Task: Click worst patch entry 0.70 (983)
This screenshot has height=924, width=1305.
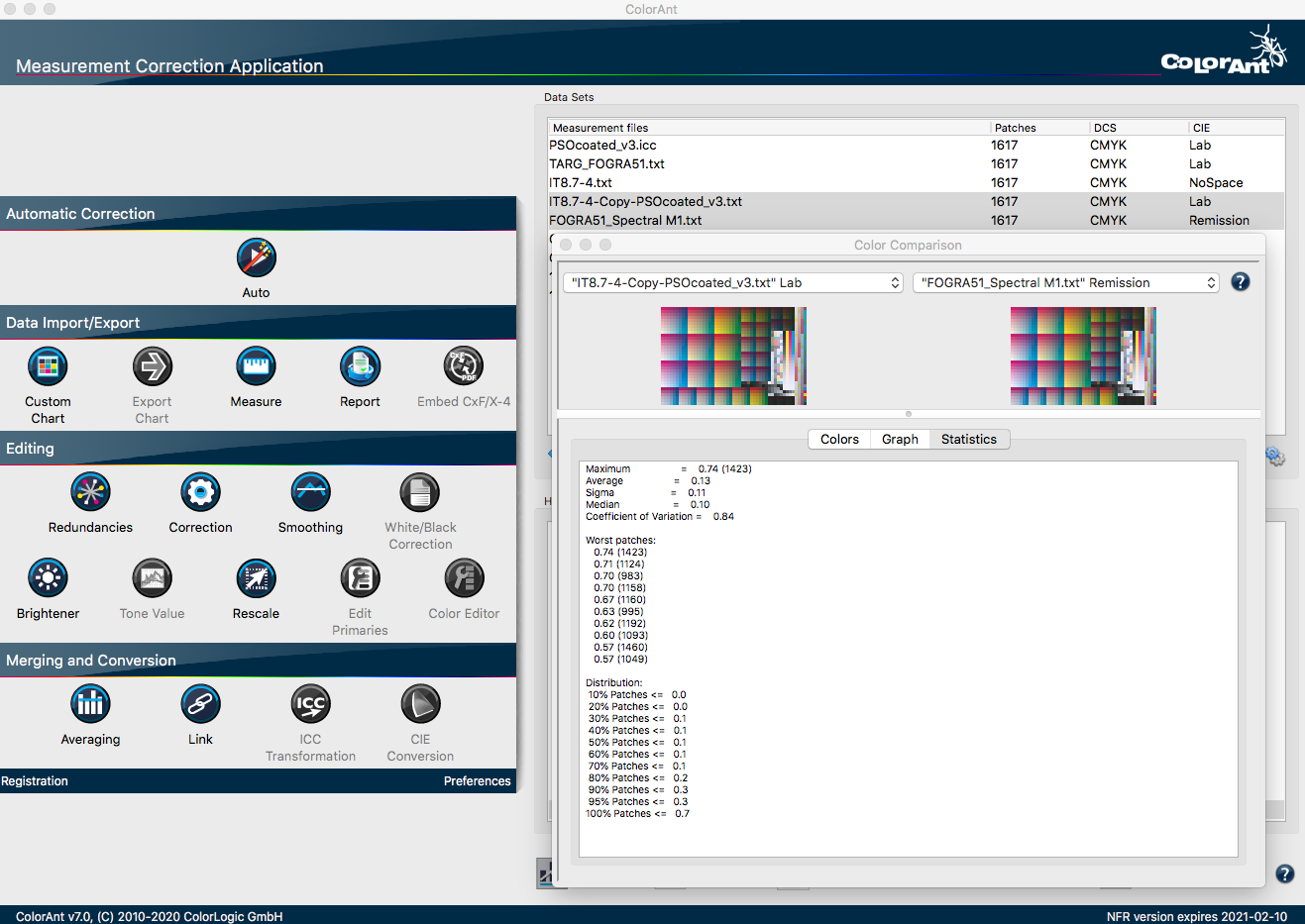Action: (618, 576)
